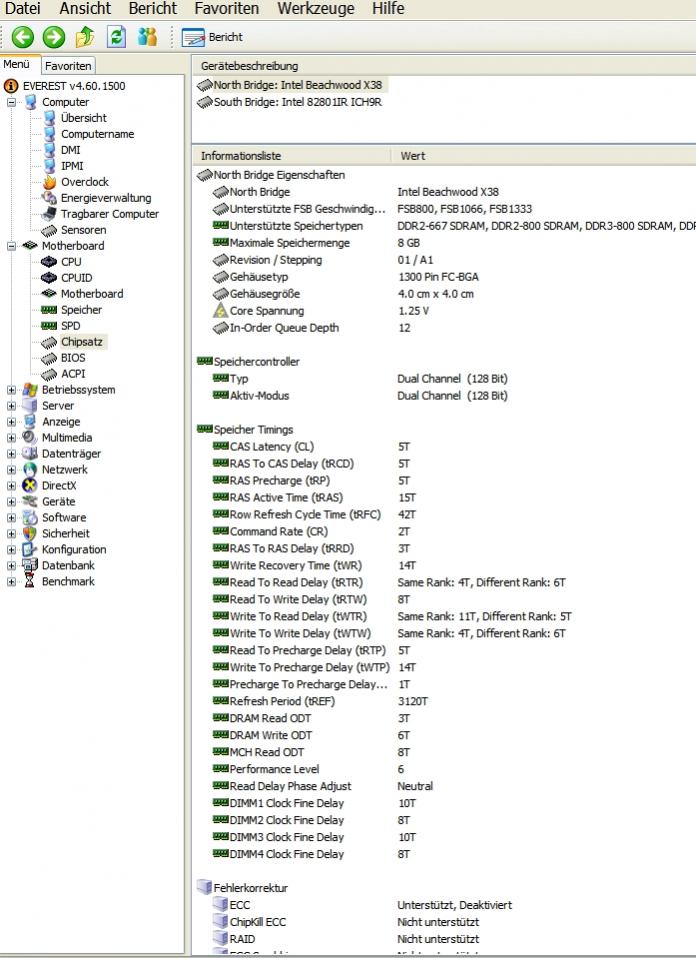Viewport: 696px width, 958px height.
Task: Open Sensoren icon
Action: [49, 230]
